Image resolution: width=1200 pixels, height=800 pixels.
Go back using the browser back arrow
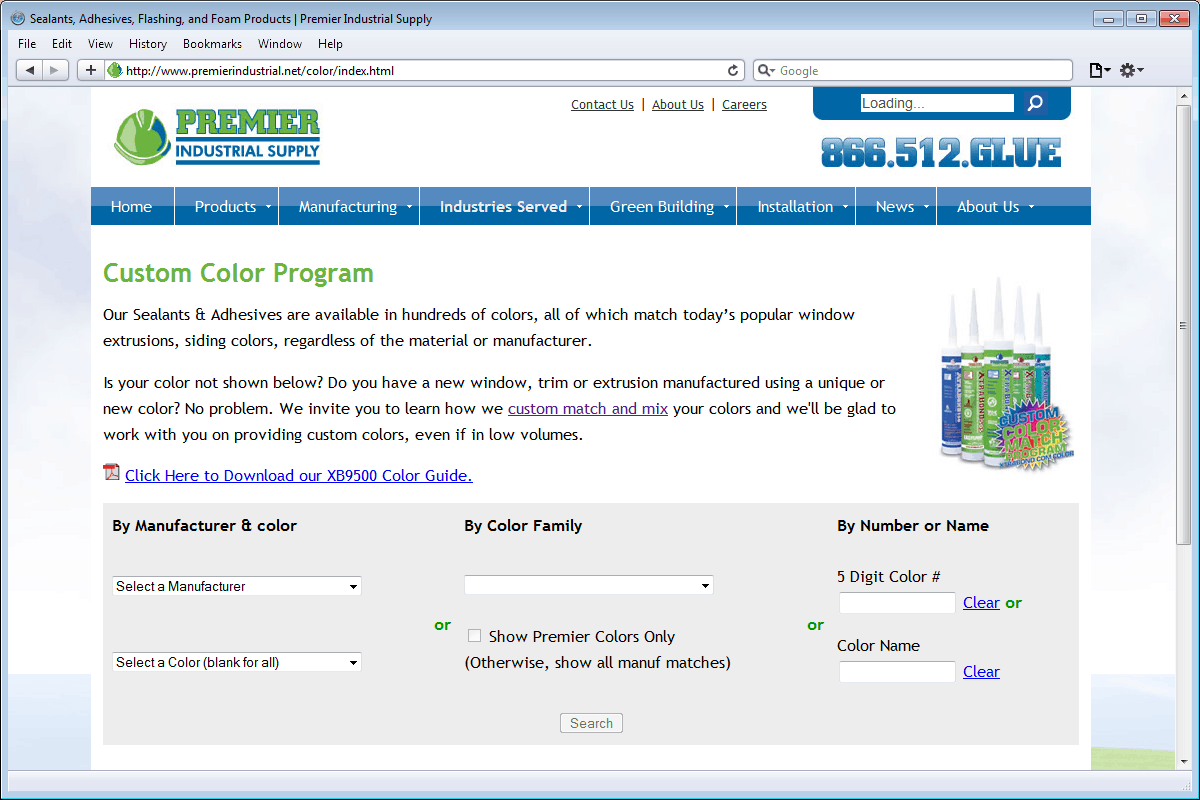[x=30, y=70]
